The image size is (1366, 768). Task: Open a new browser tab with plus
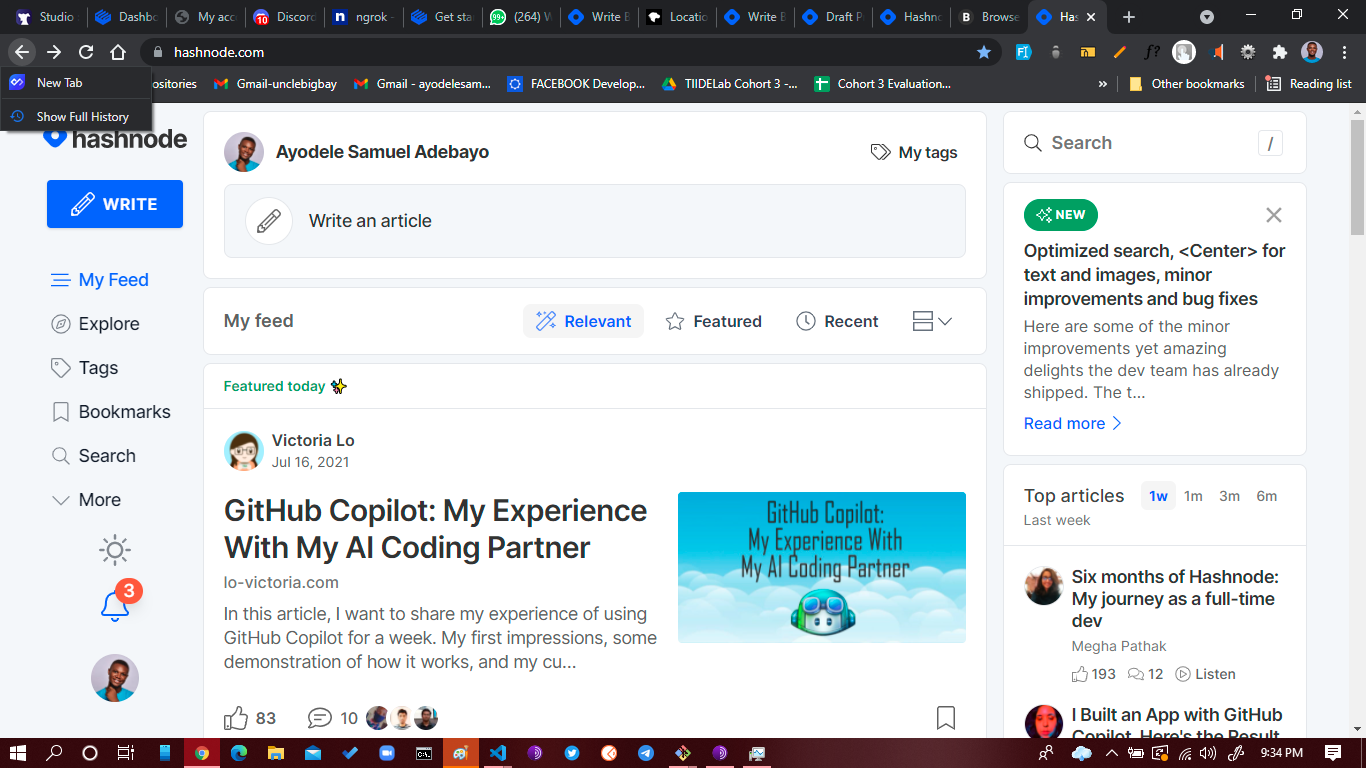1129,17
